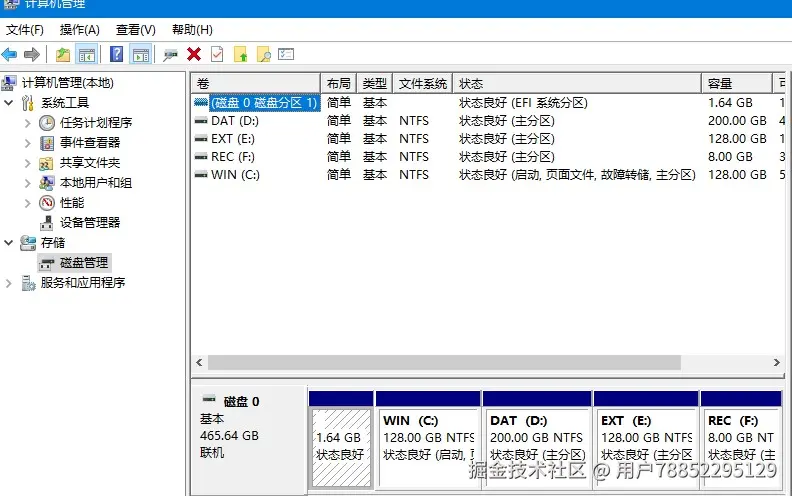Sort by the 布局 column header

(x=338, y=84)
